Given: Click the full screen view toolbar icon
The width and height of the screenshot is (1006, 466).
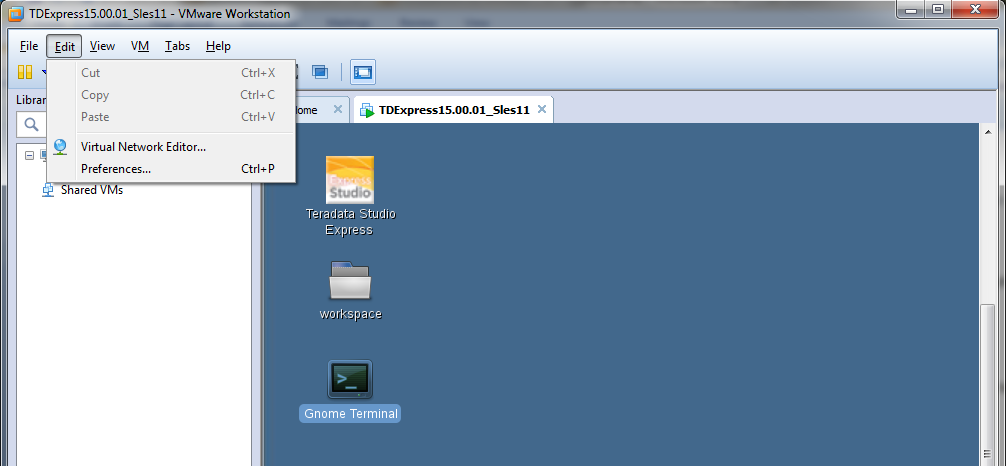Looking at the screenshot, I should (363, 72).
